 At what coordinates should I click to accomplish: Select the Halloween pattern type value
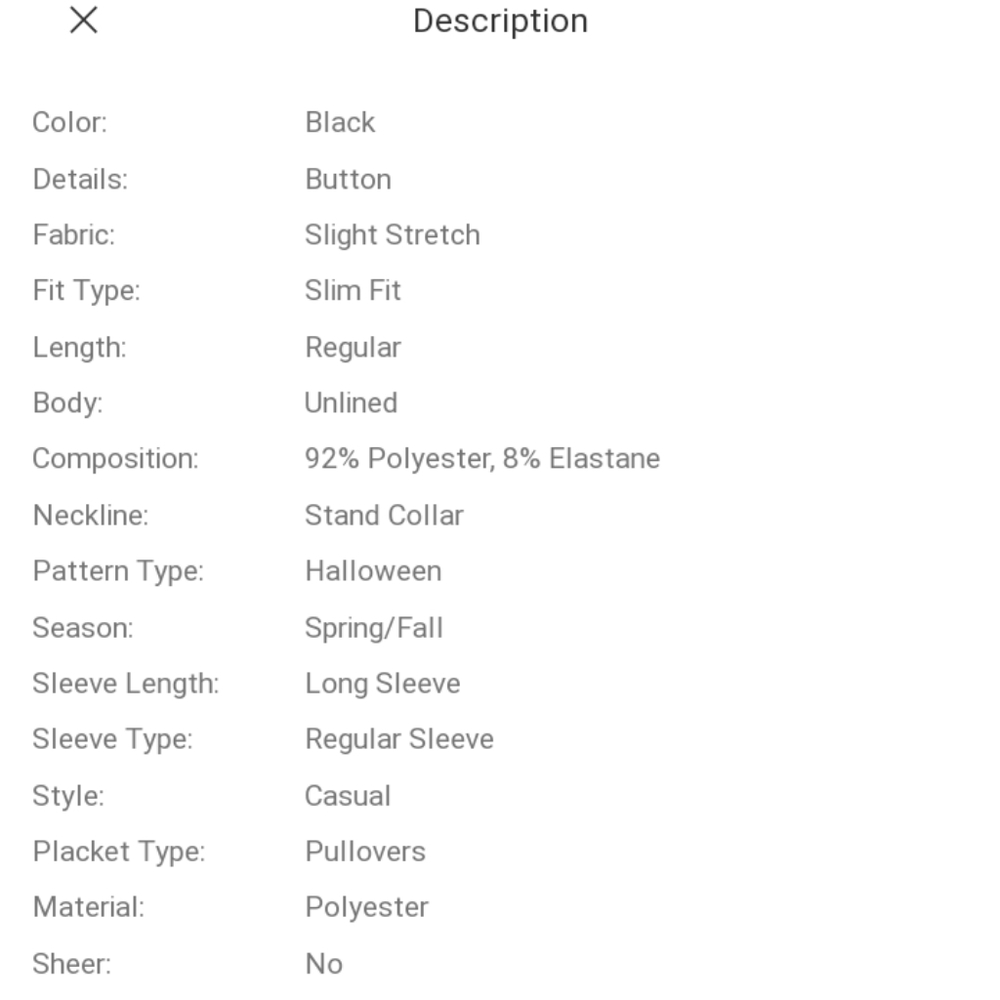click(373, 571)
